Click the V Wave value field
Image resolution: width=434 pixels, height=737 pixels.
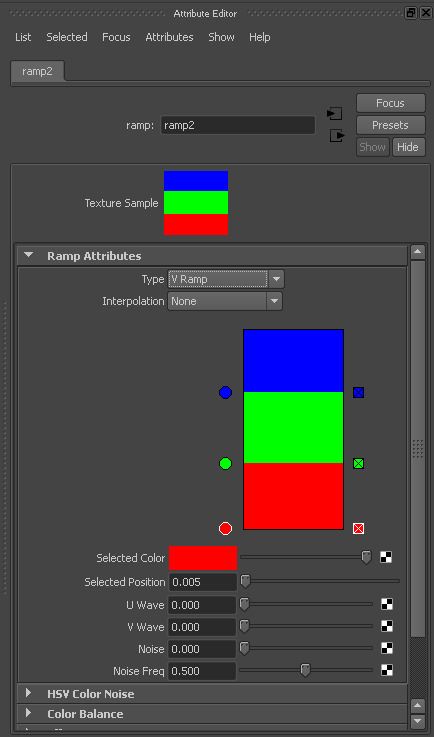click(202, 627)
